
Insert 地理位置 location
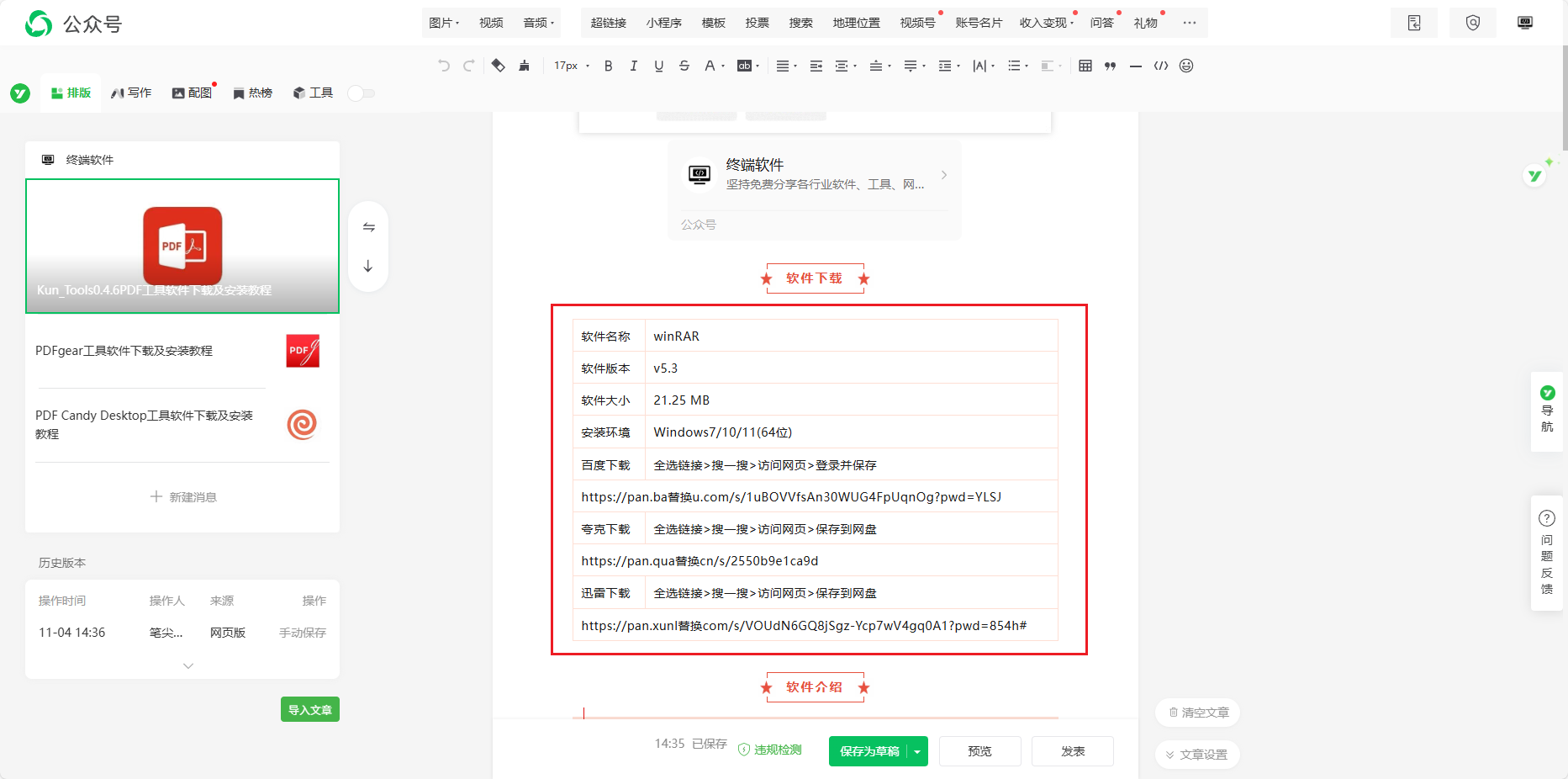857,23
